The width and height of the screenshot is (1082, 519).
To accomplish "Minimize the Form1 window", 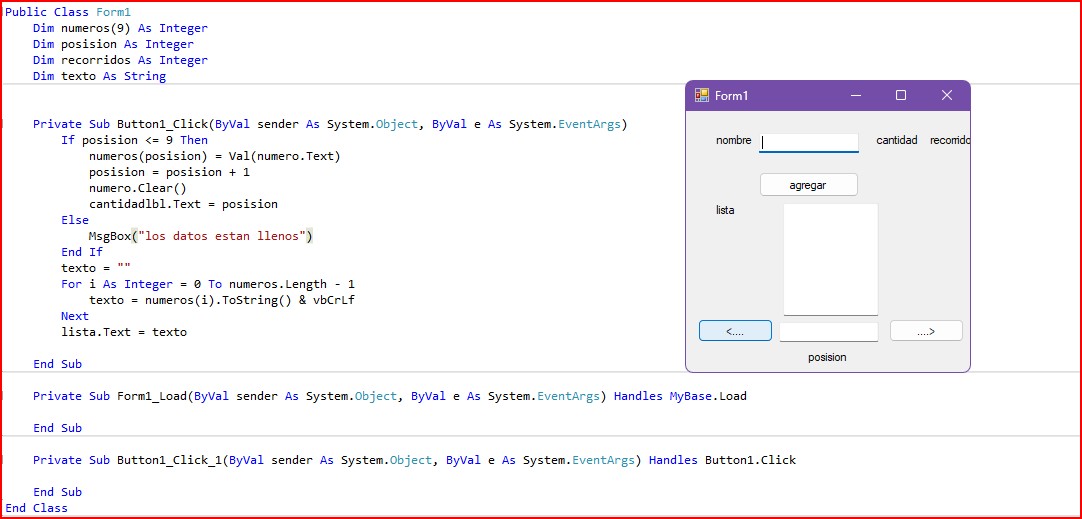I will [x=856, y=95].
